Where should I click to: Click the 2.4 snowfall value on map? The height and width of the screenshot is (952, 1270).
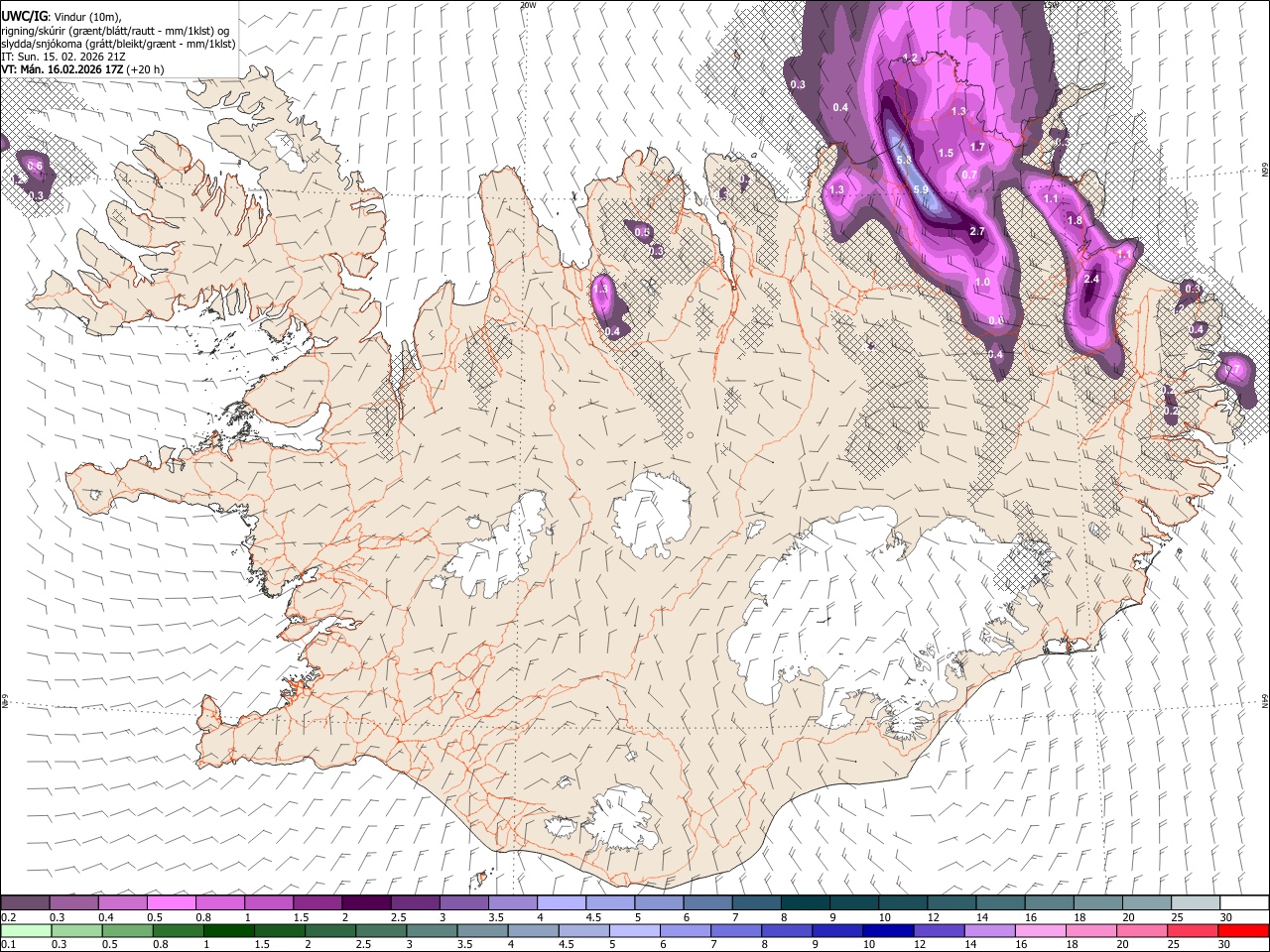click(1091, 279)
